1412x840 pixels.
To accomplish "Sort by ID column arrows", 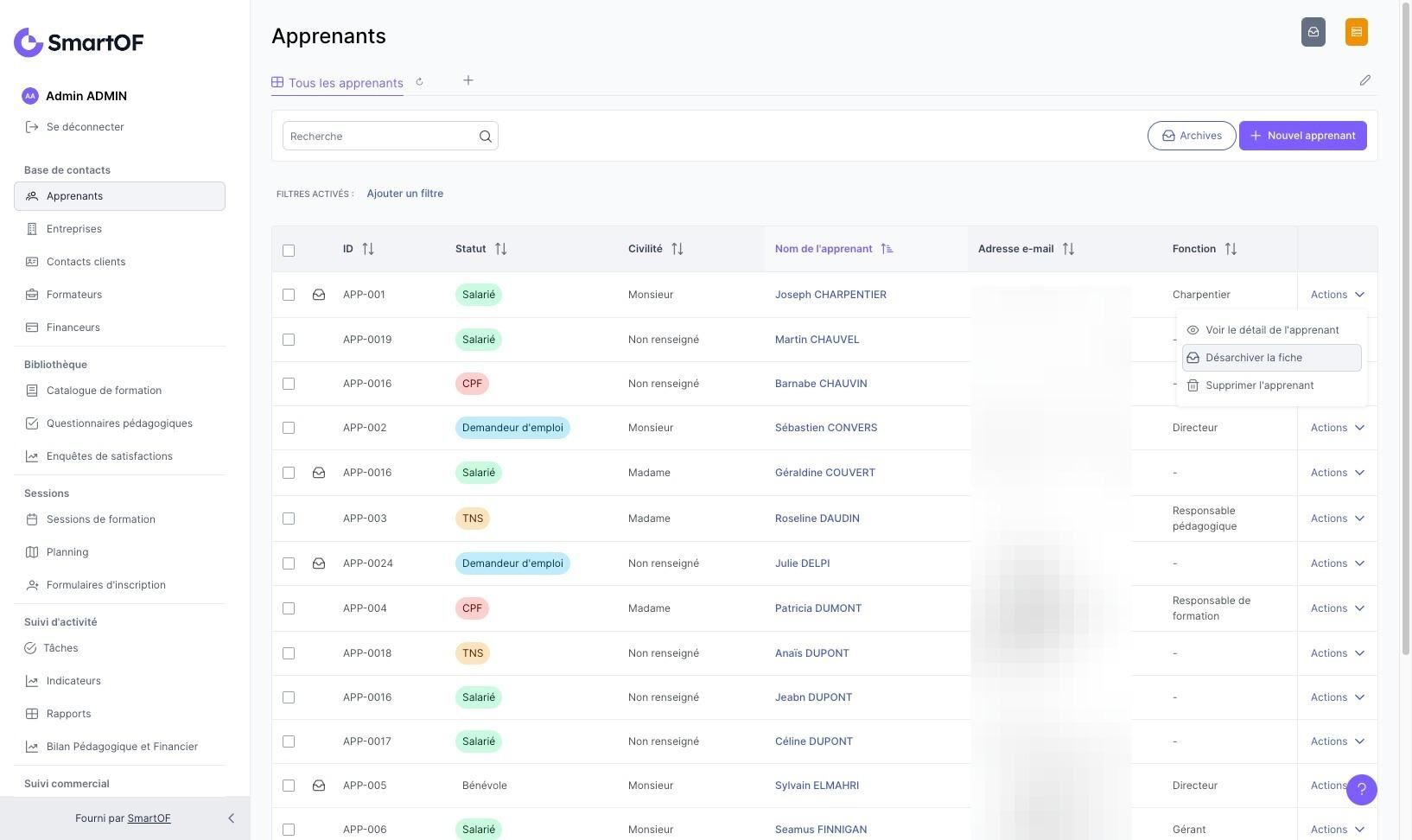I will 368,249.
